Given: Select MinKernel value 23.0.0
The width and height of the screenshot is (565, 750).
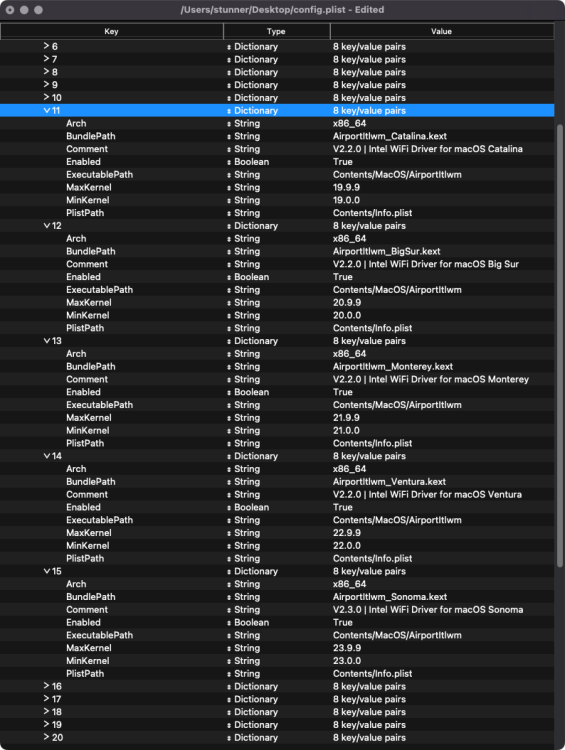Looking at the screenshot, I should tap(347, 661).
